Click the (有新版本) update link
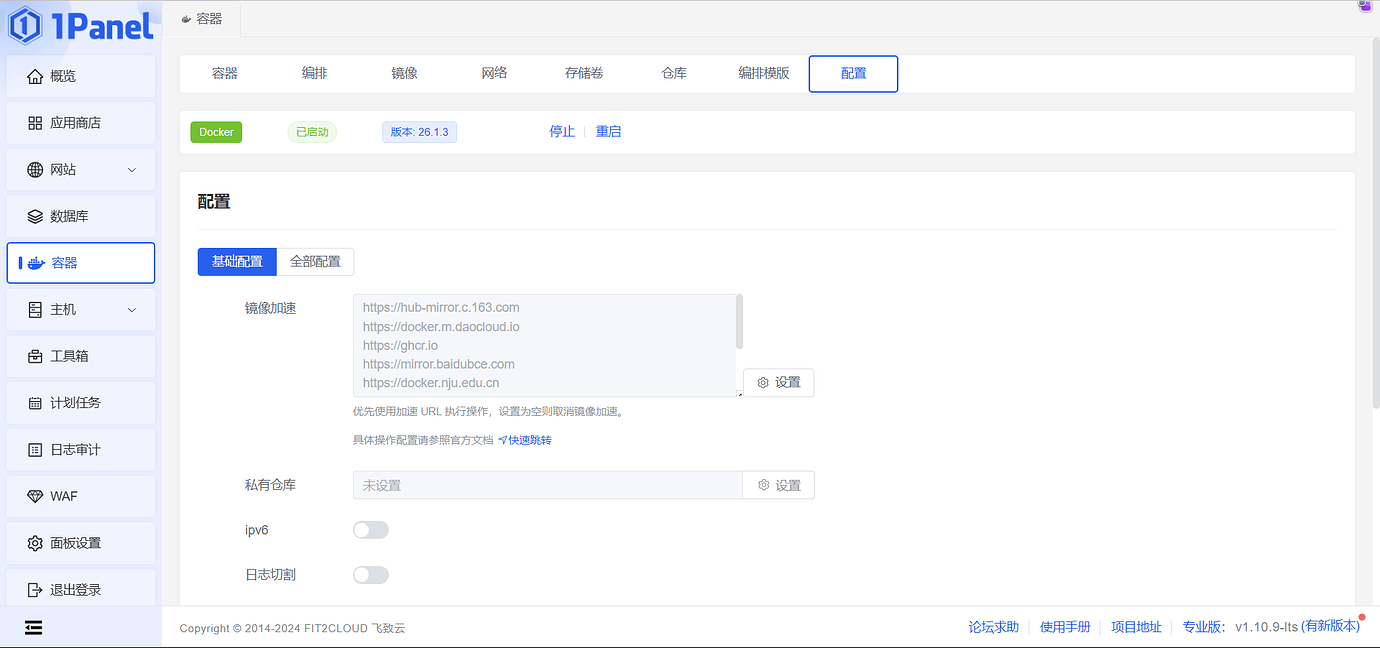The image size is (1380, 648). pos(1331,627)
